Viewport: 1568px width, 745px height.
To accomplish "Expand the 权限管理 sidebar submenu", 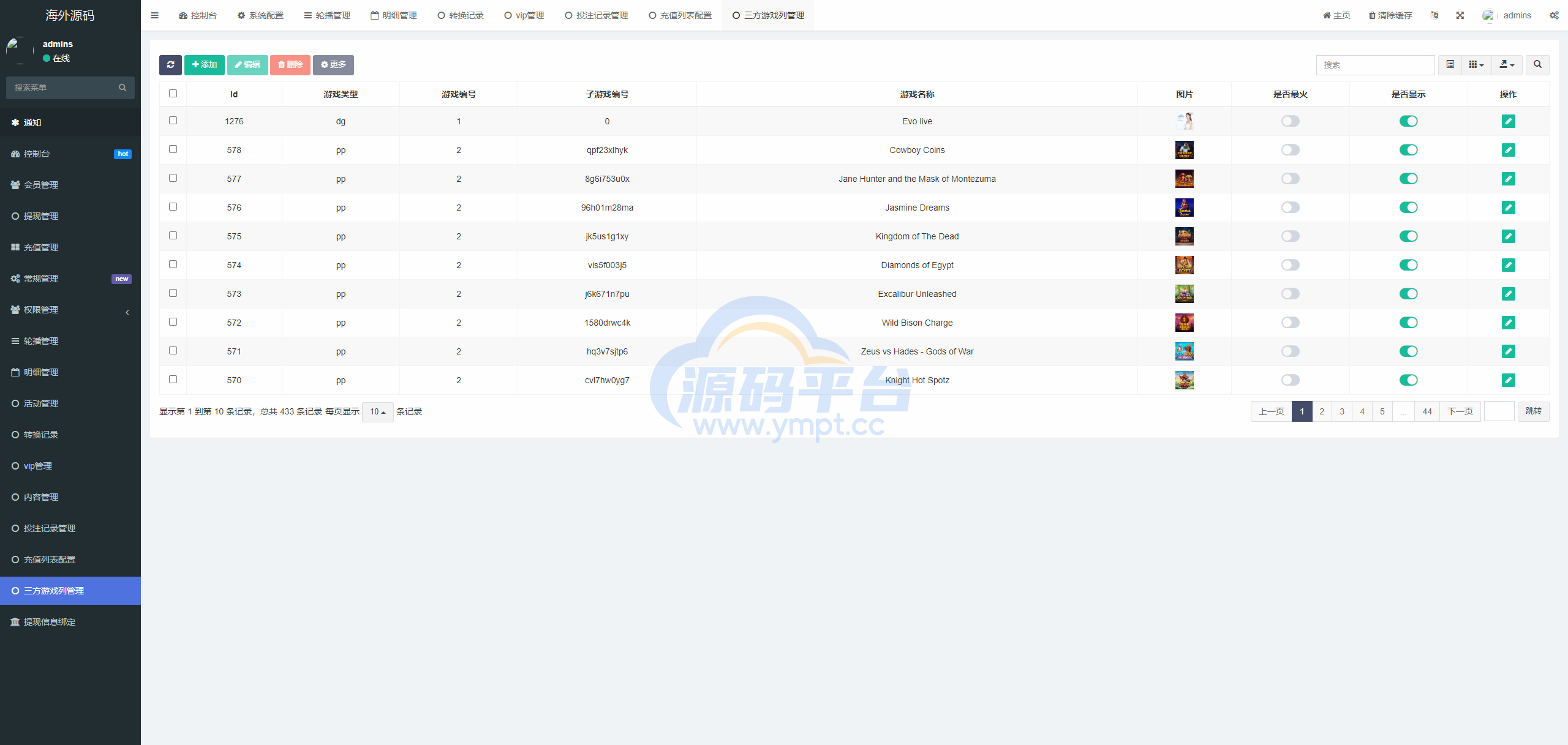I will (x=70, y=310).
